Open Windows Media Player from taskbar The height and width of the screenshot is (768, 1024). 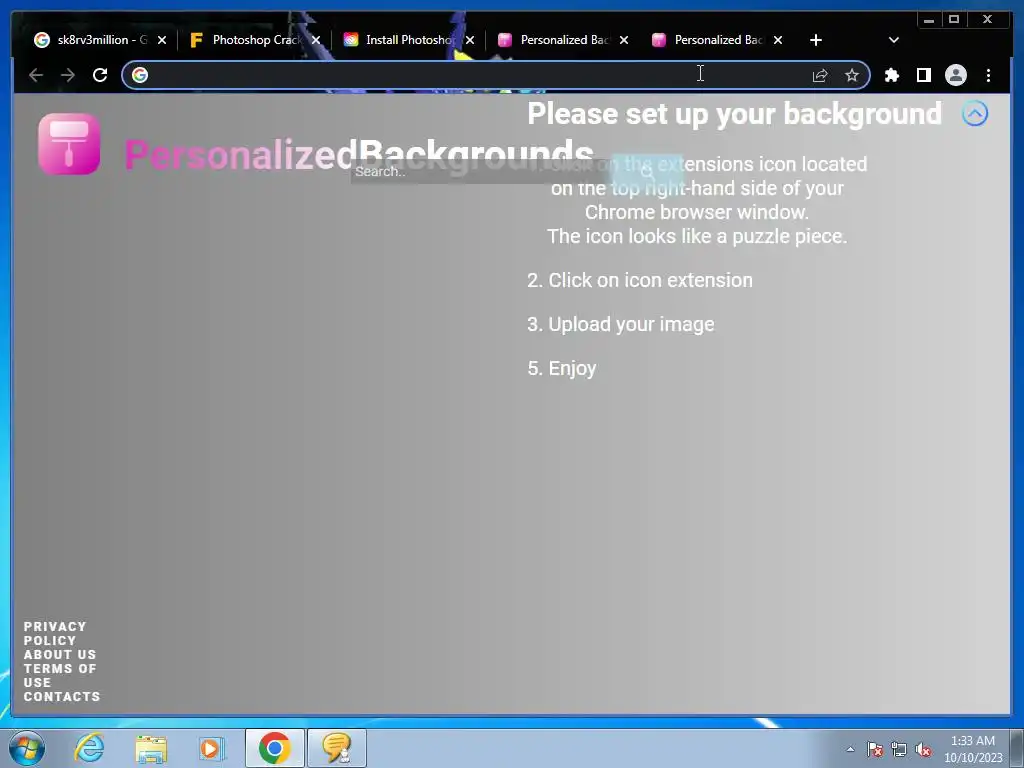pyautogui.click(x=212, y=748)
